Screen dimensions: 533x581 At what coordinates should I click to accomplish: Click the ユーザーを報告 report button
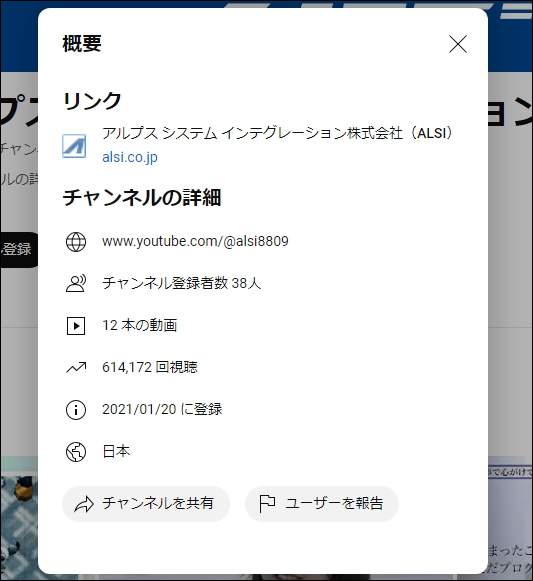click(x=322, y=504)
